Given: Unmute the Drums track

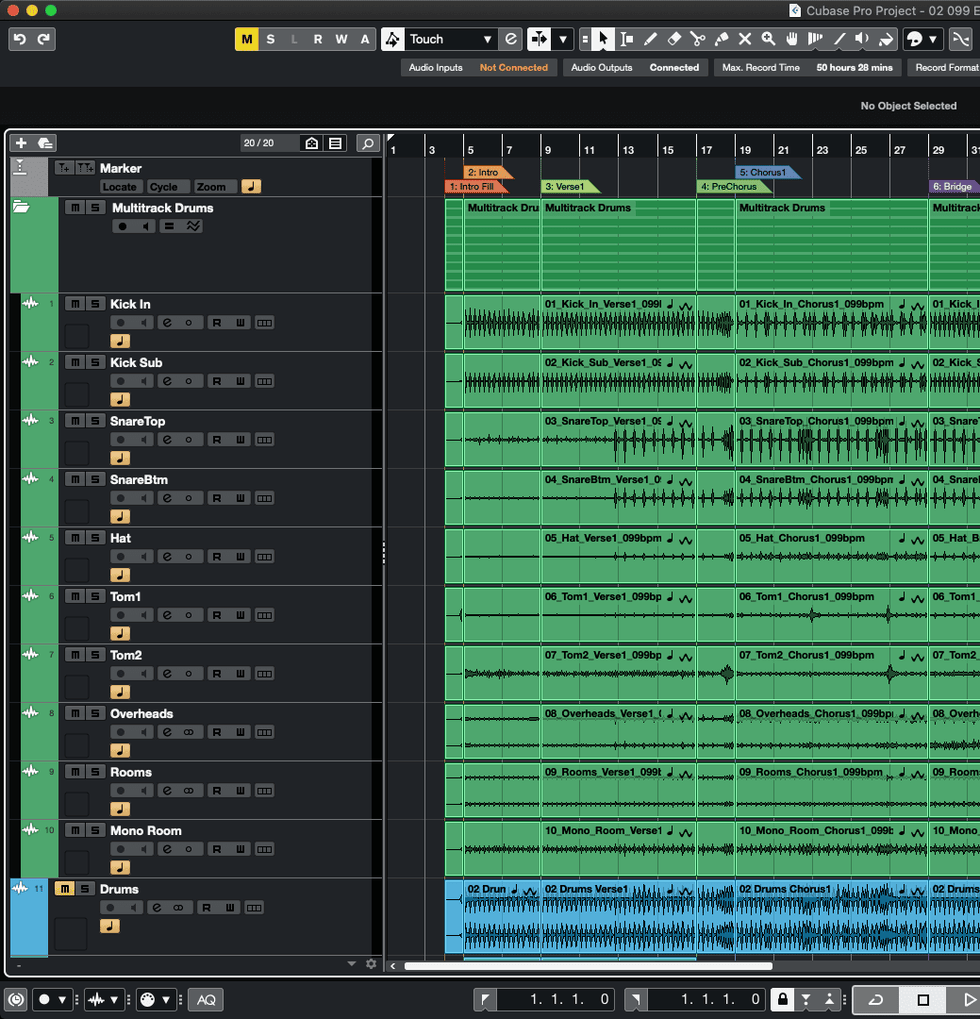Looking at the screenshot, I should [x=64, y=889].
